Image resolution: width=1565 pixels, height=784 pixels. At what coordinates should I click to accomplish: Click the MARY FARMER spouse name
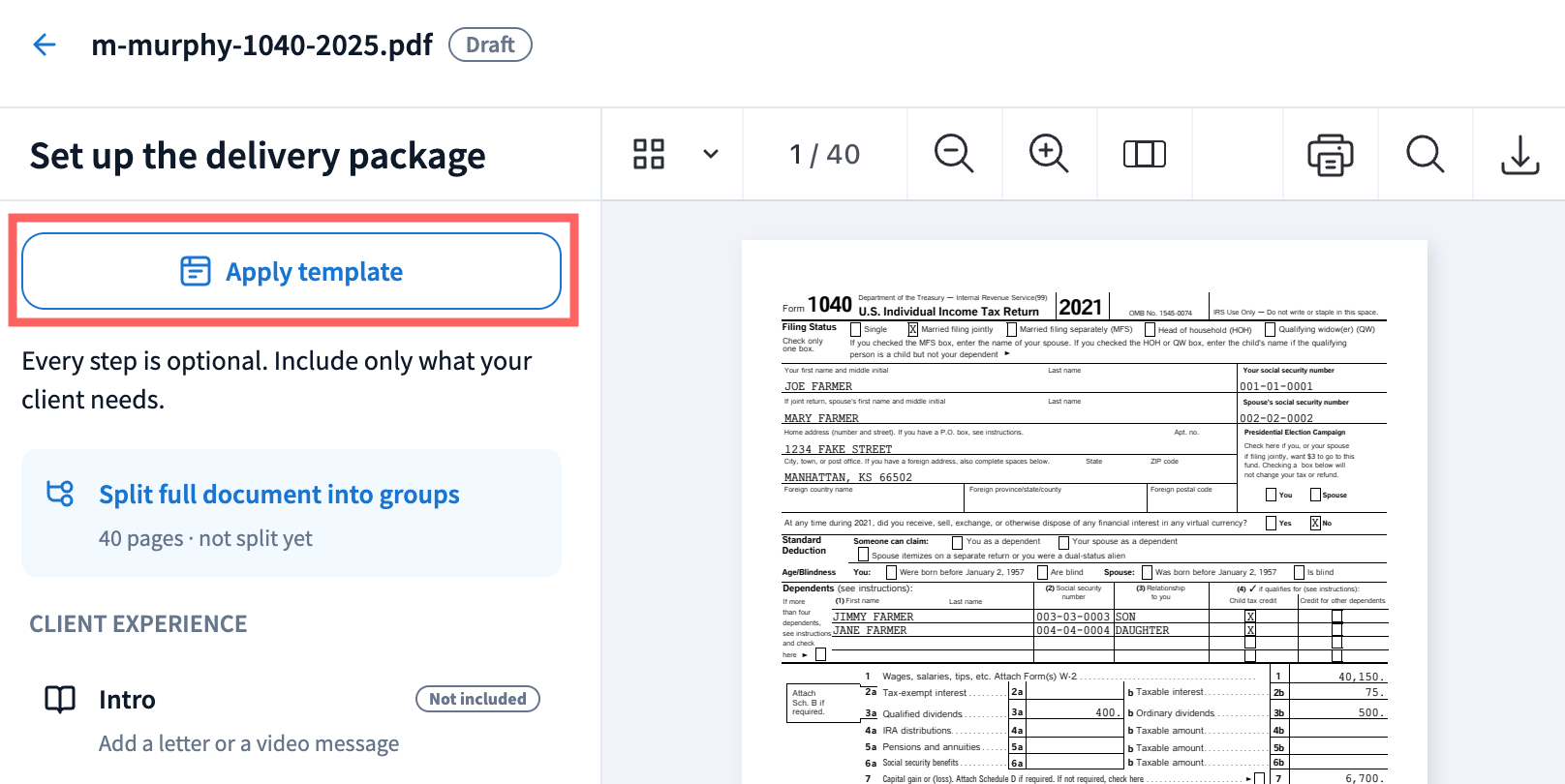point(821,418)
